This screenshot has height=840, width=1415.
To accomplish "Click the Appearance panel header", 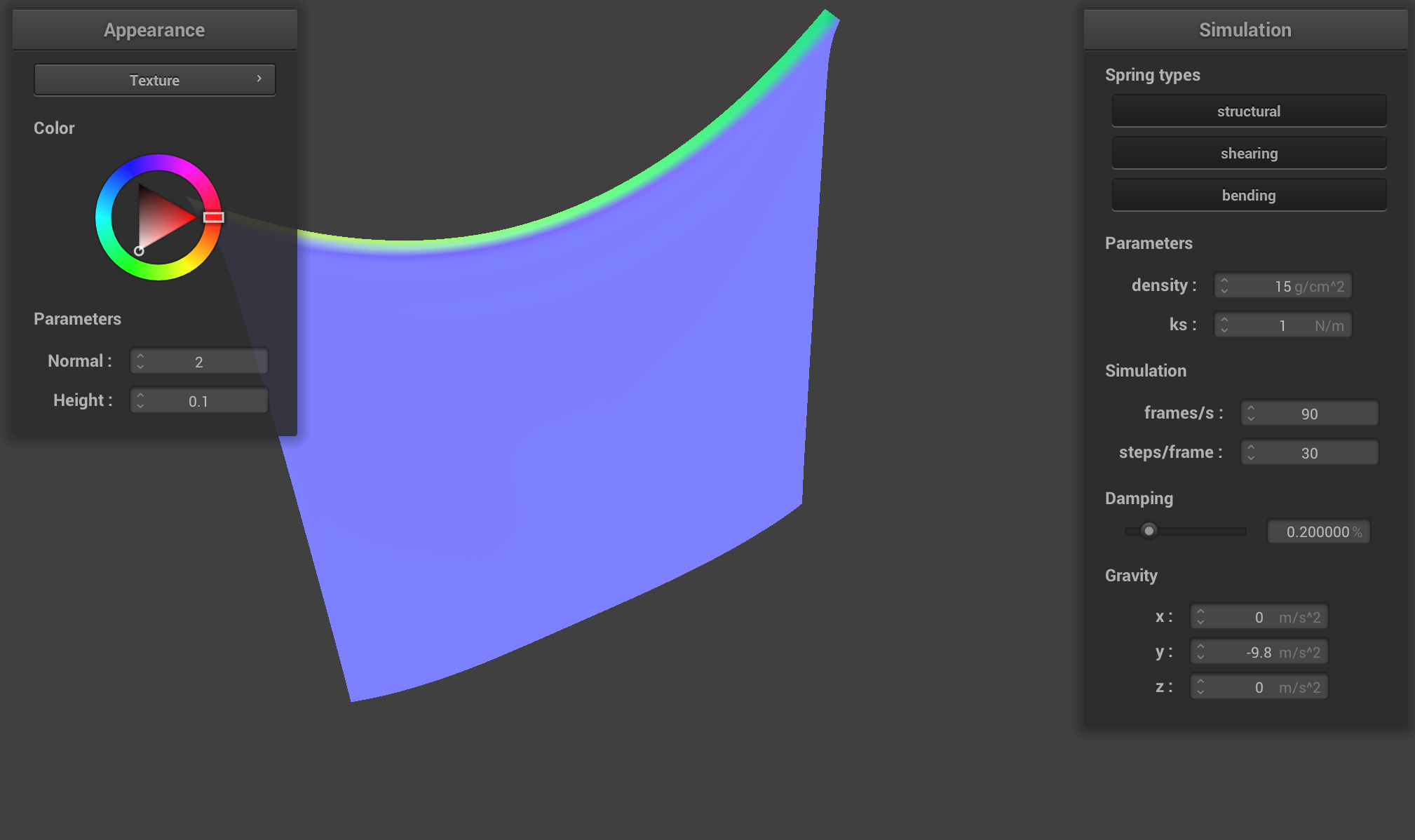I will 154,29.
